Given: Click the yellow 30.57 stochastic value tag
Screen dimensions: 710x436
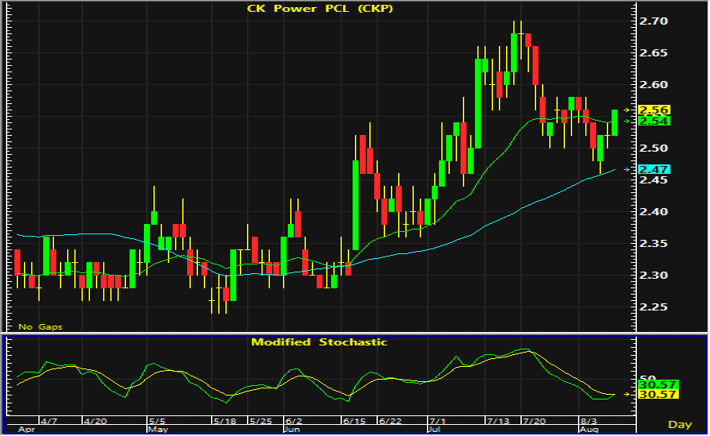Looking at the screenshot, I should coord(657,394).
